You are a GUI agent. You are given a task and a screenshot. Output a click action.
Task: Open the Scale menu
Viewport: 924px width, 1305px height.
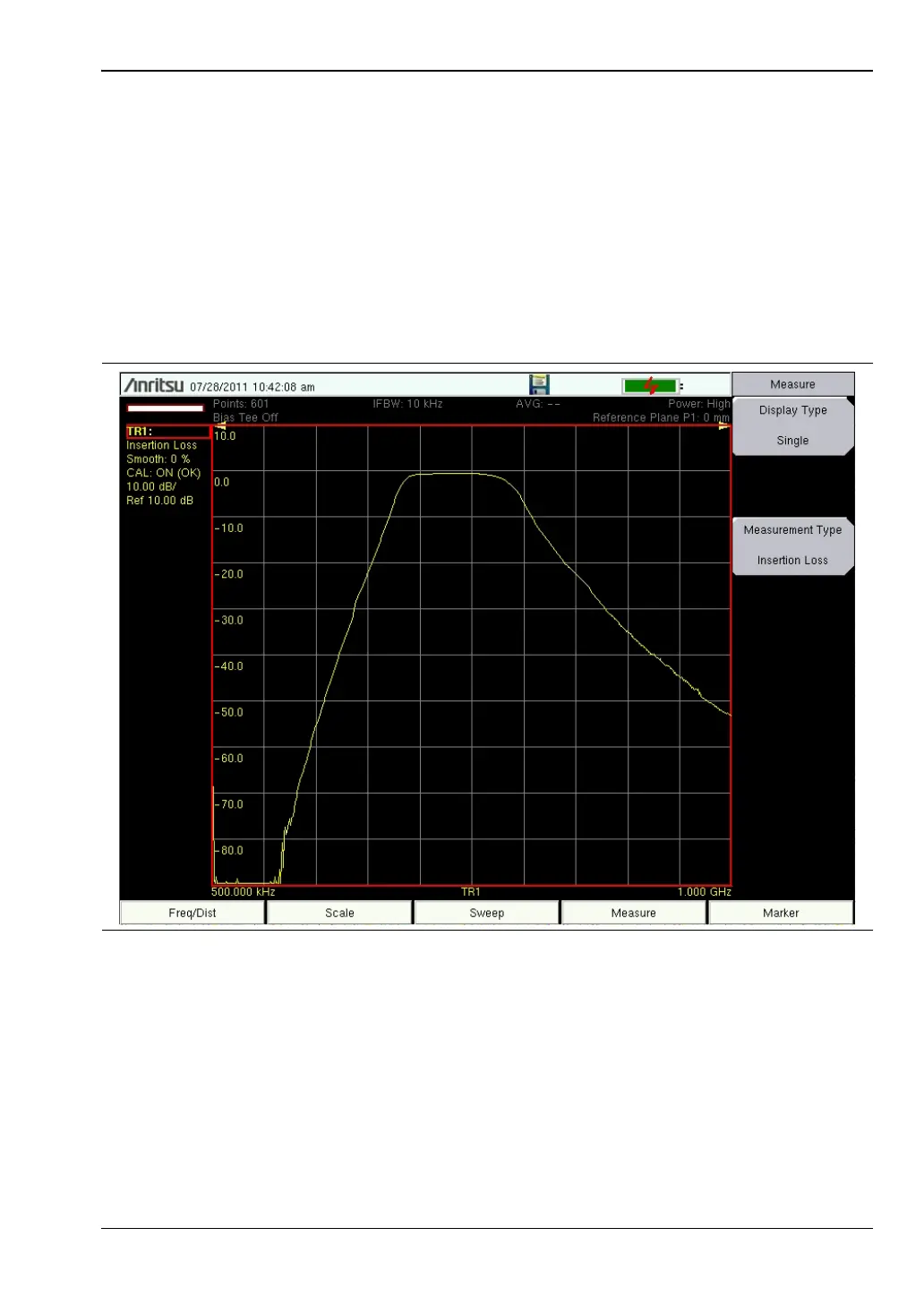339,913
